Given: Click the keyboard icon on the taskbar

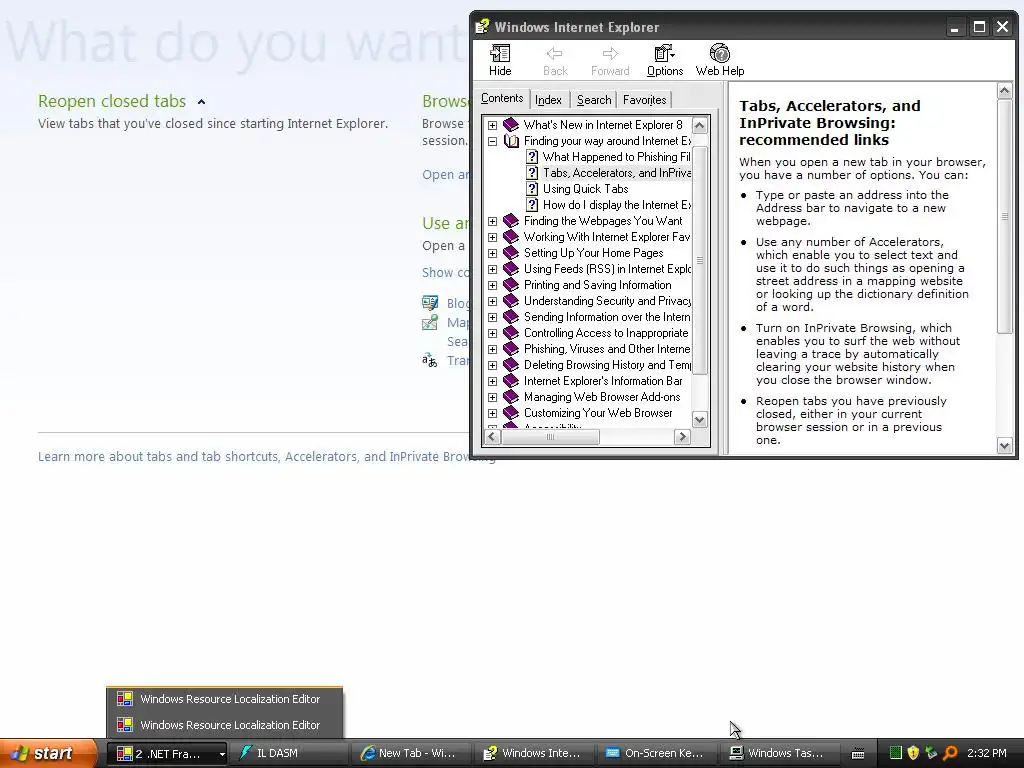Looking at the screenshot, I should tap(858, 754).
